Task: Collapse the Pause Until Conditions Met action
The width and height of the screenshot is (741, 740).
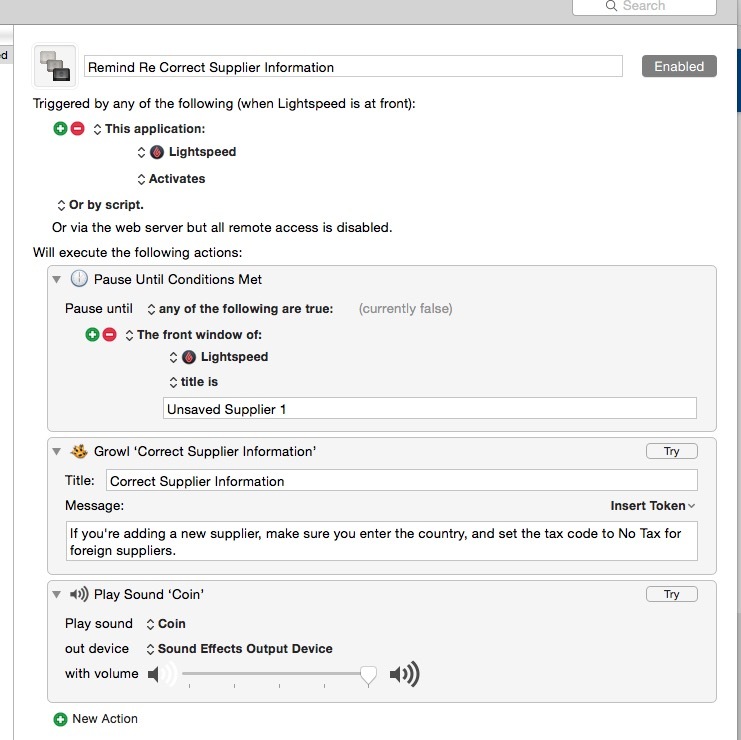Action: point(57,279)
